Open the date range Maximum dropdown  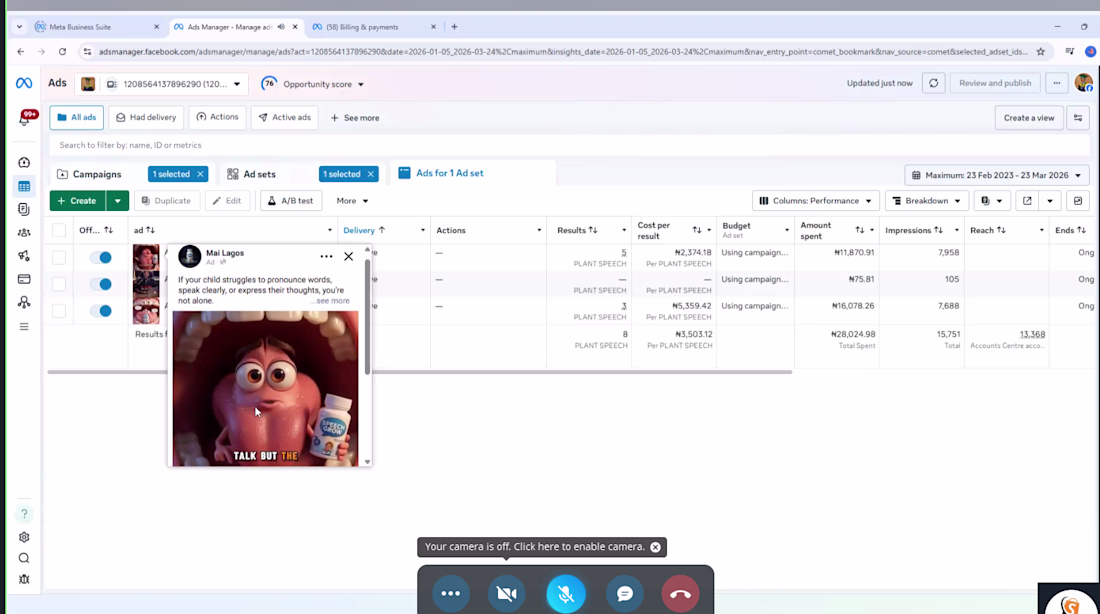[996, 175]
